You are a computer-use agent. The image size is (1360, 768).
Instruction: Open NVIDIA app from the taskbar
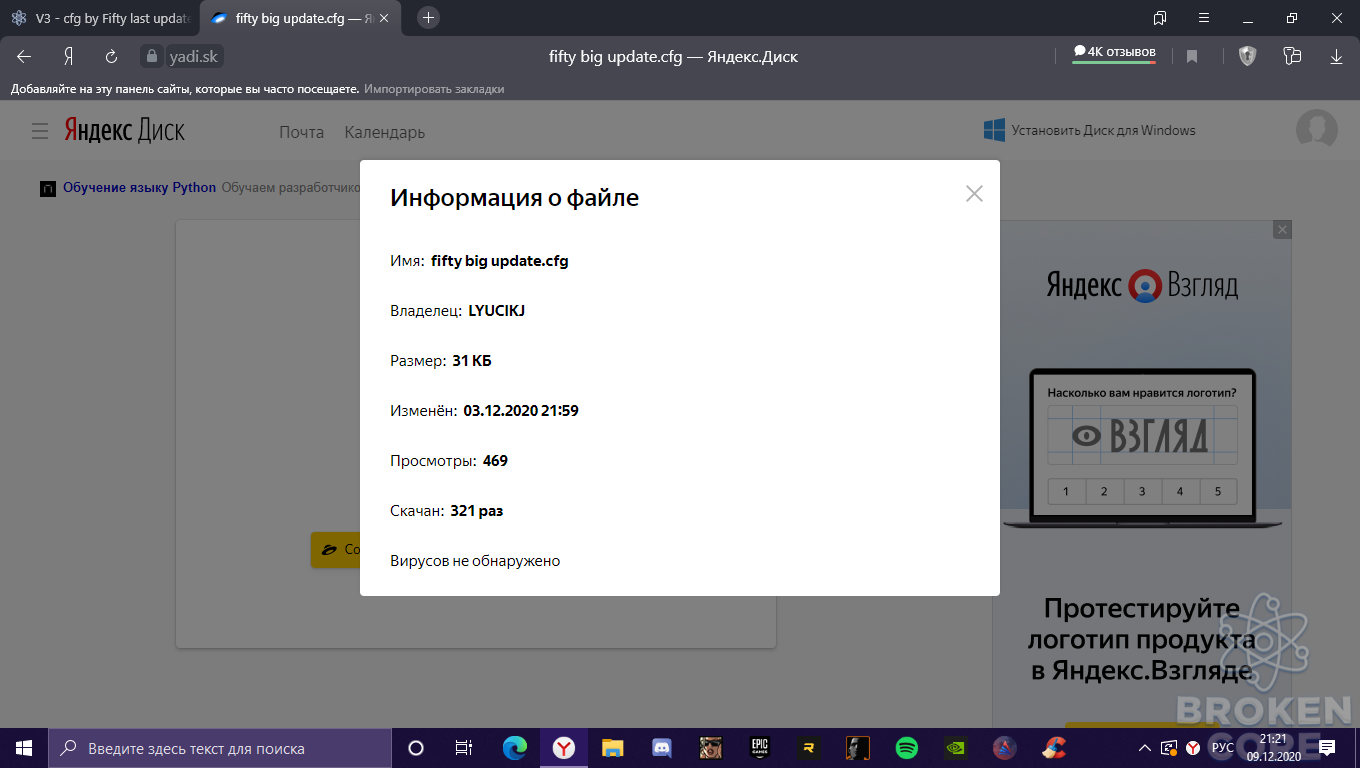pyautogui.click(x=956, y=748)
